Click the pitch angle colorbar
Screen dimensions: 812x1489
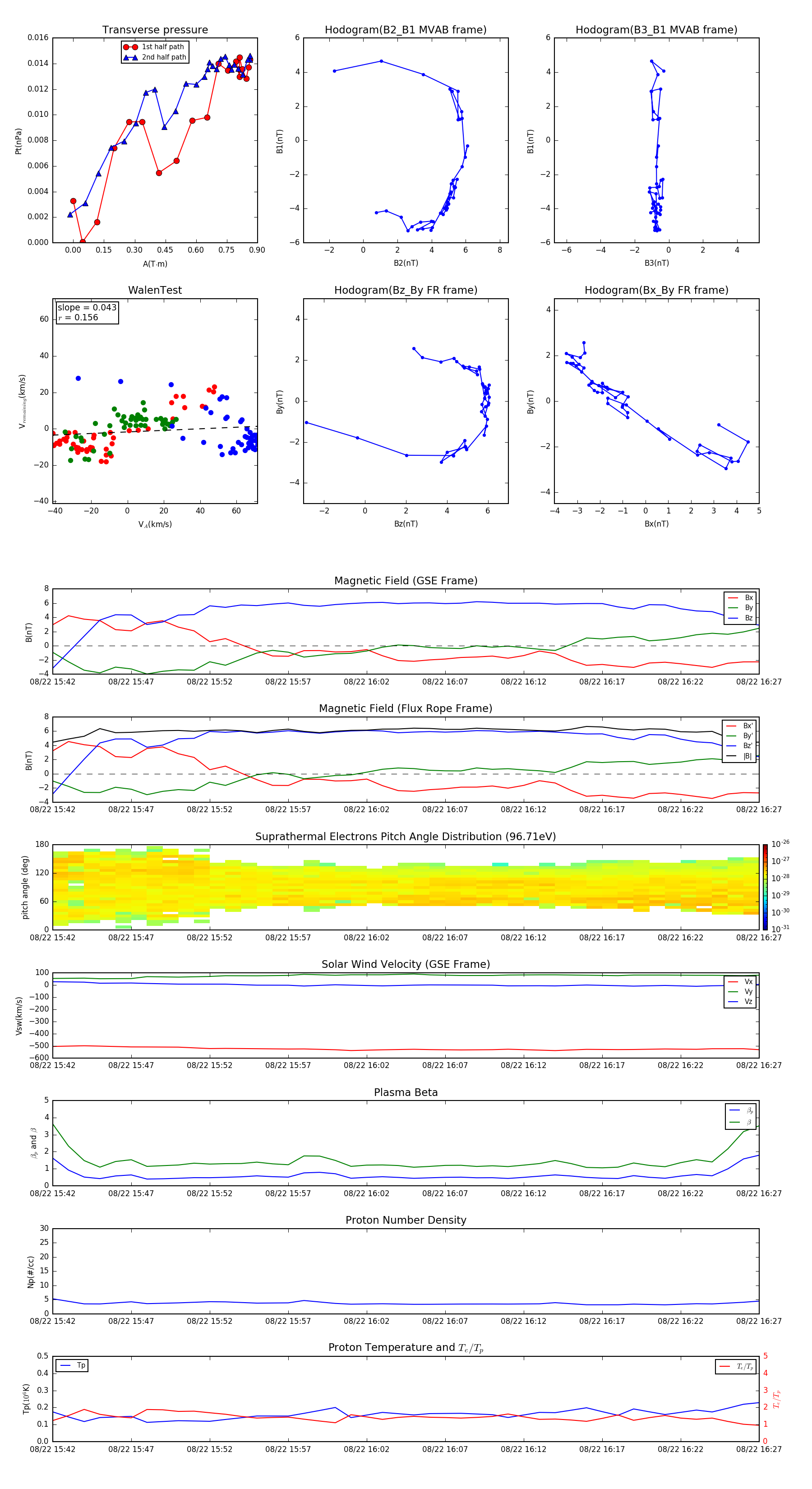(x=765, y=887)
